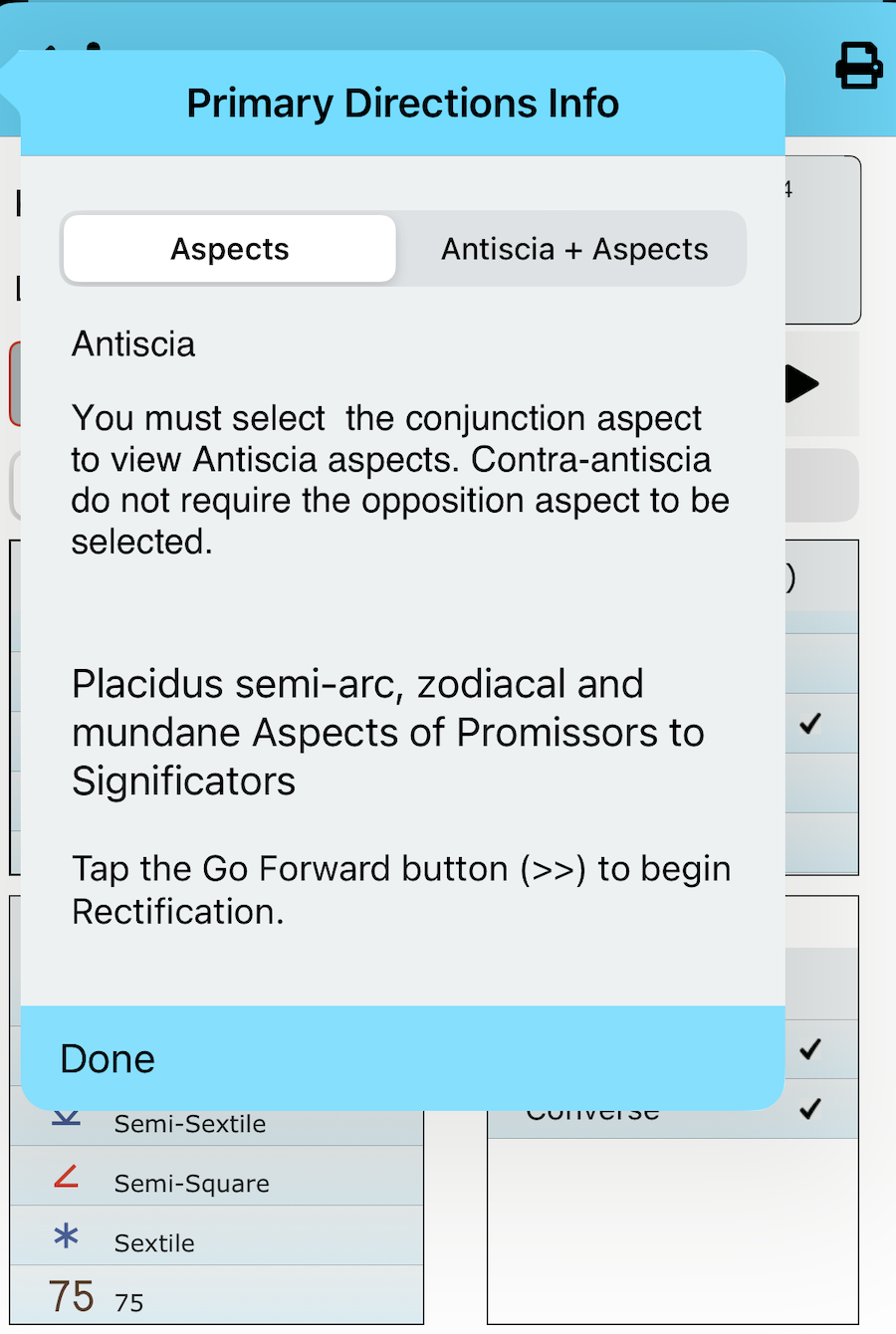896x1334 pixels.
Task: Click the large brown 75 symbol
Action: tap(72, 1297)
